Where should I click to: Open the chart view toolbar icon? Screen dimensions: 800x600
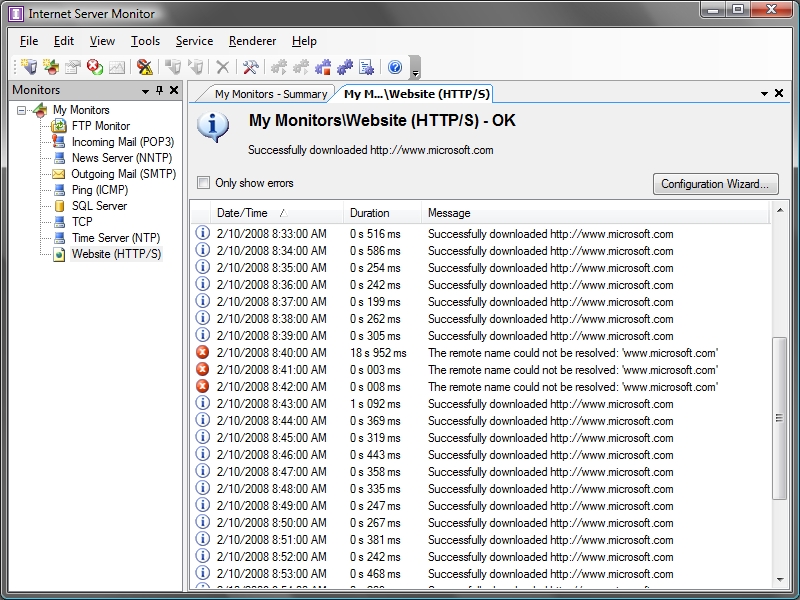pyautogui.click(x=117, y=67)
